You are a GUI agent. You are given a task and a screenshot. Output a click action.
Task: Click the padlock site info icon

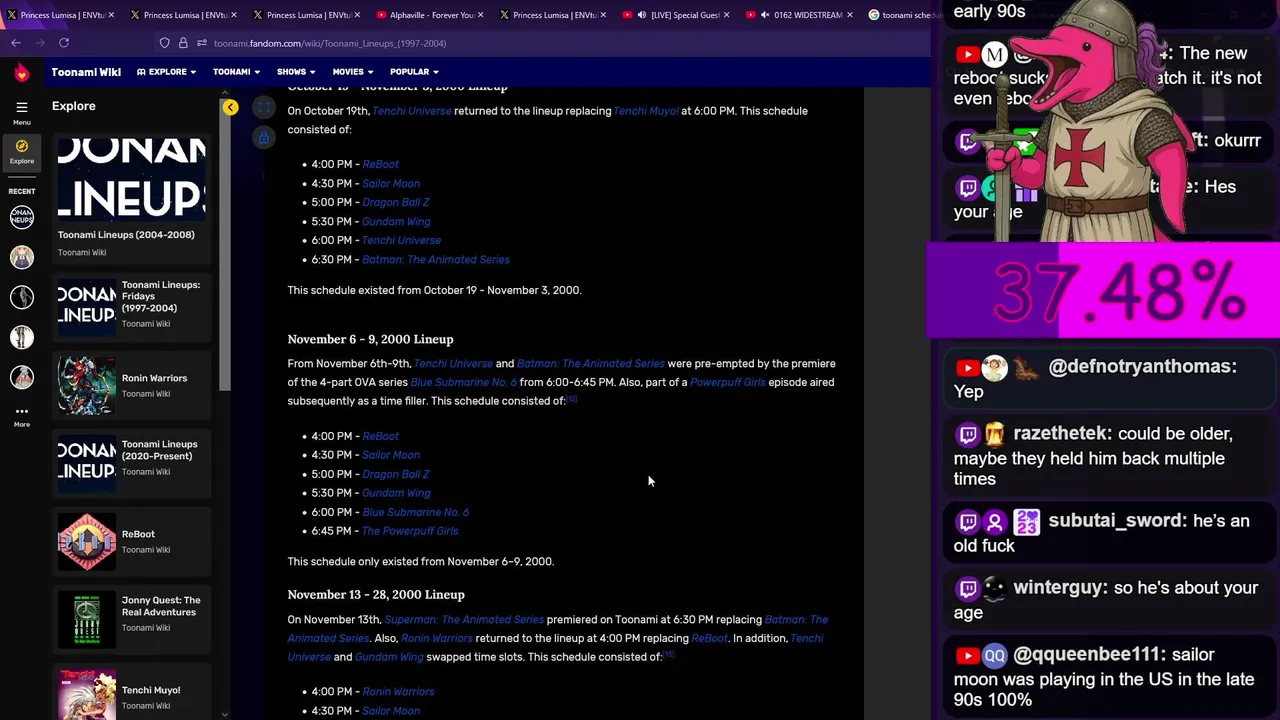pyautogui.click(x=183, y=43)
